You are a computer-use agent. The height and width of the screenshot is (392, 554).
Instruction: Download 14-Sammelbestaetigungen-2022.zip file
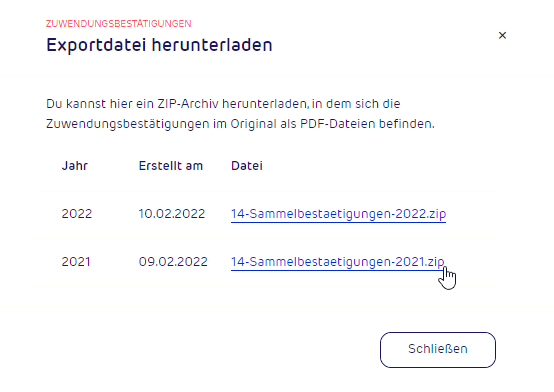(x=338, y=214)
